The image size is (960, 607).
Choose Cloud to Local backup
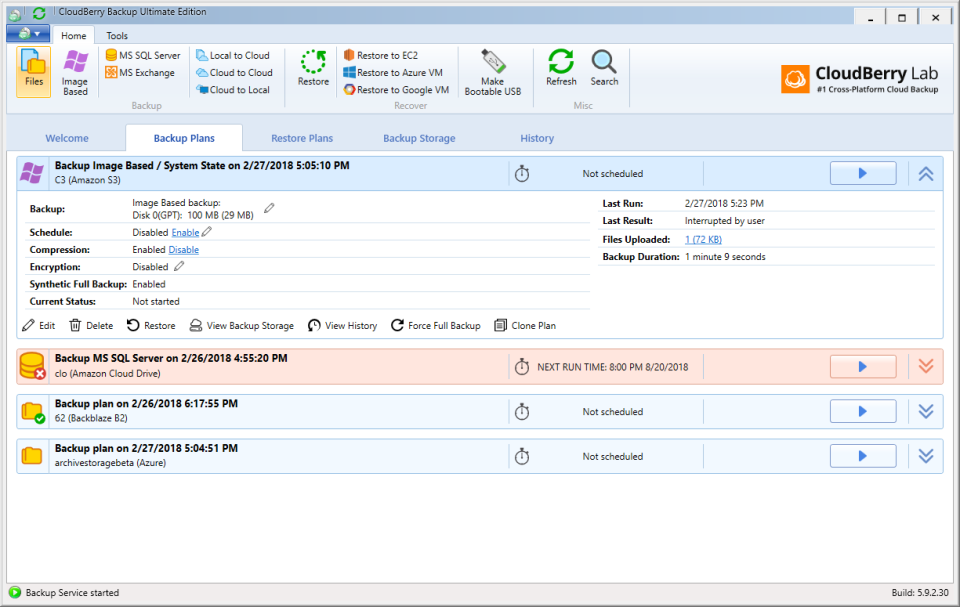click(233, 89)
